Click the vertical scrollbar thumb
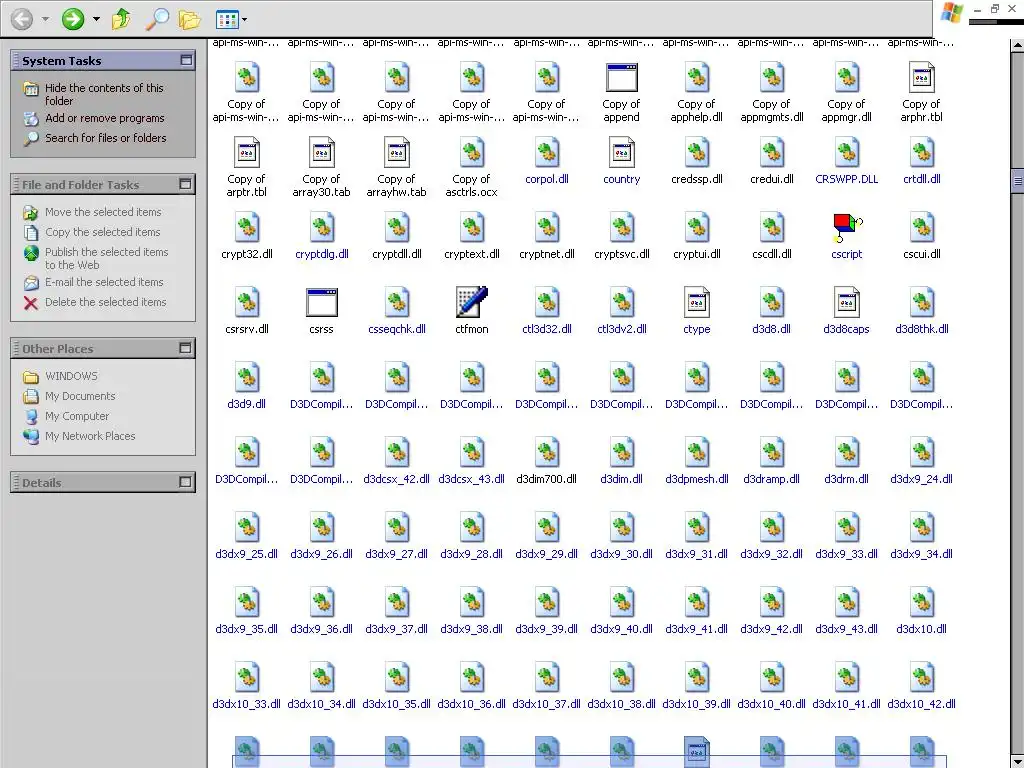This screenshot has width=1024, height=768. (x=1017, y=181)
